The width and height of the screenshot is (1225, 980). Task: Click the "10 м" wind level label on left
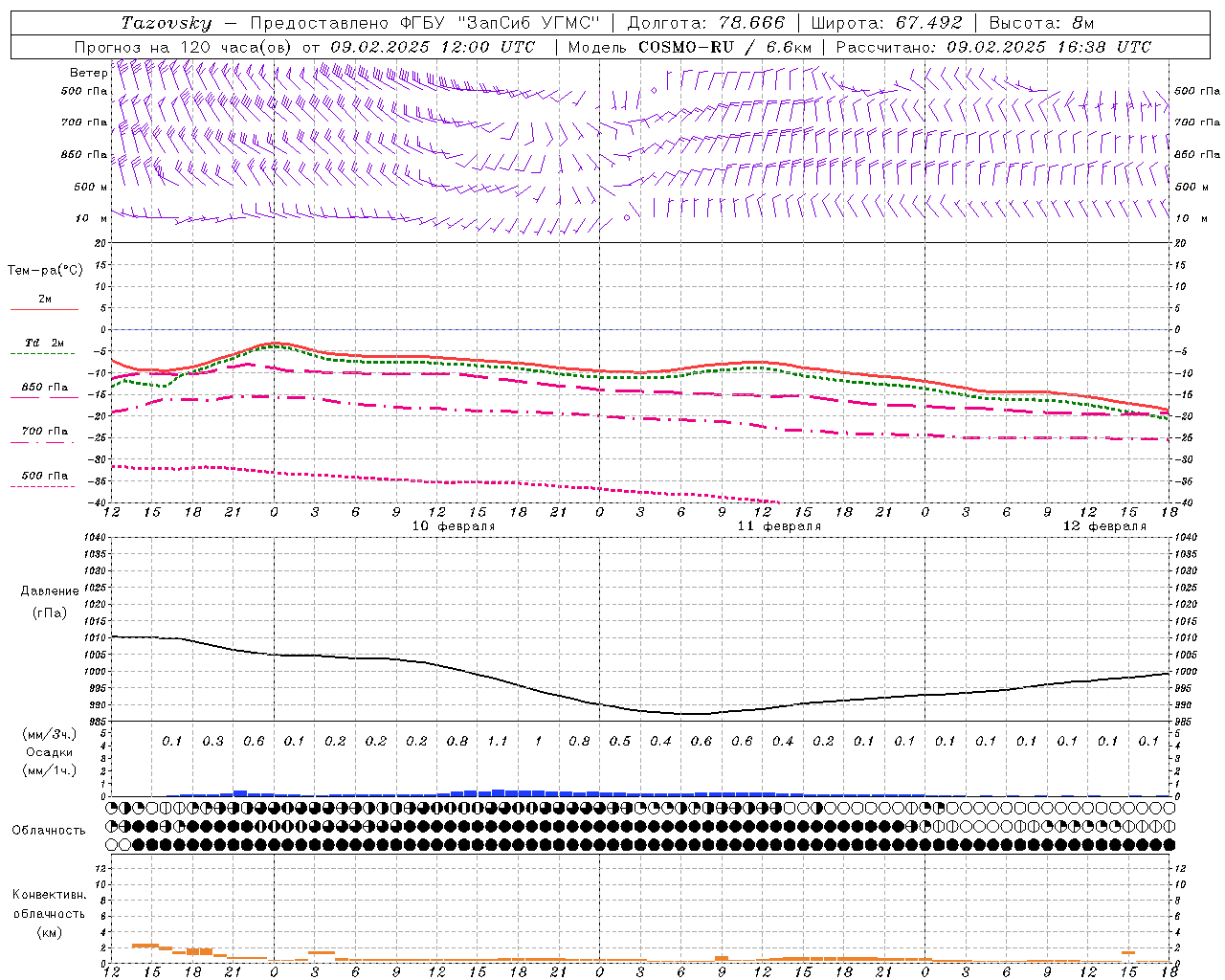tap(91, 218)
